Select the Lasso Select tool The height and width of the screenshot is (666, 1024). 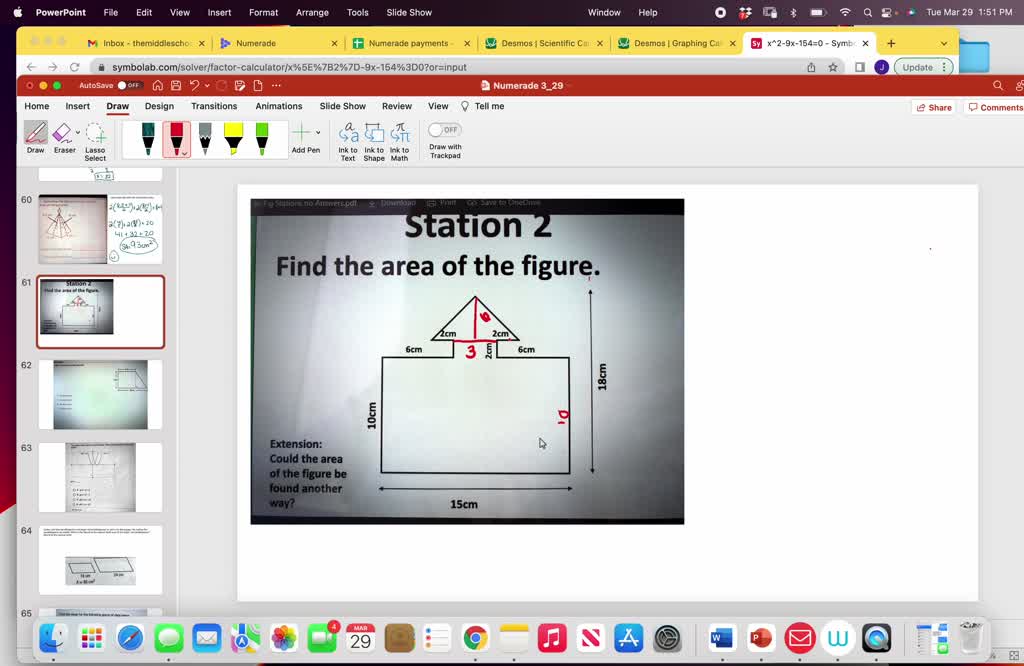95,140
